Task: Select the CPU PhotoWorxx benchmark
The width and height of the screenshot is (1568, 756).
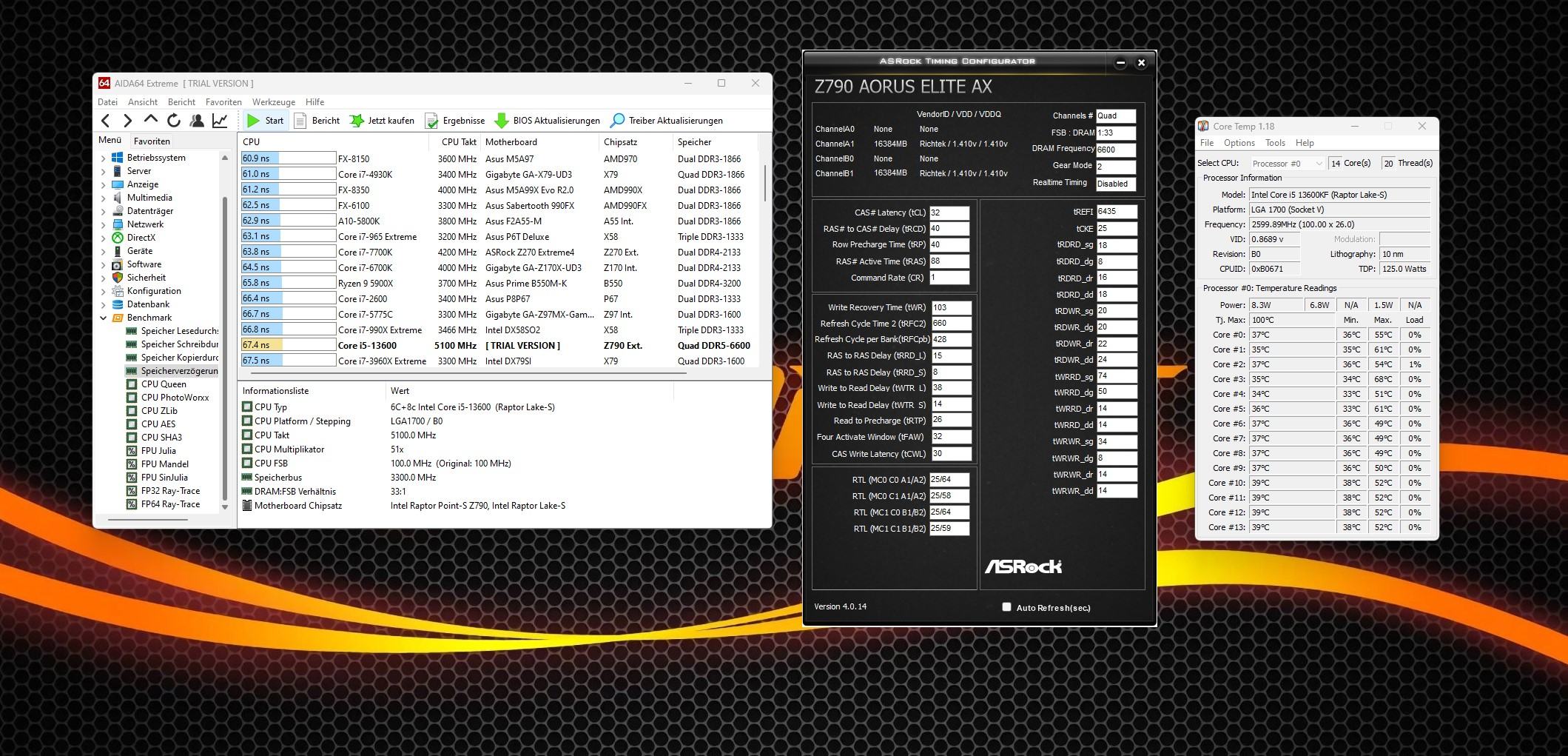Action: (175, 398)
